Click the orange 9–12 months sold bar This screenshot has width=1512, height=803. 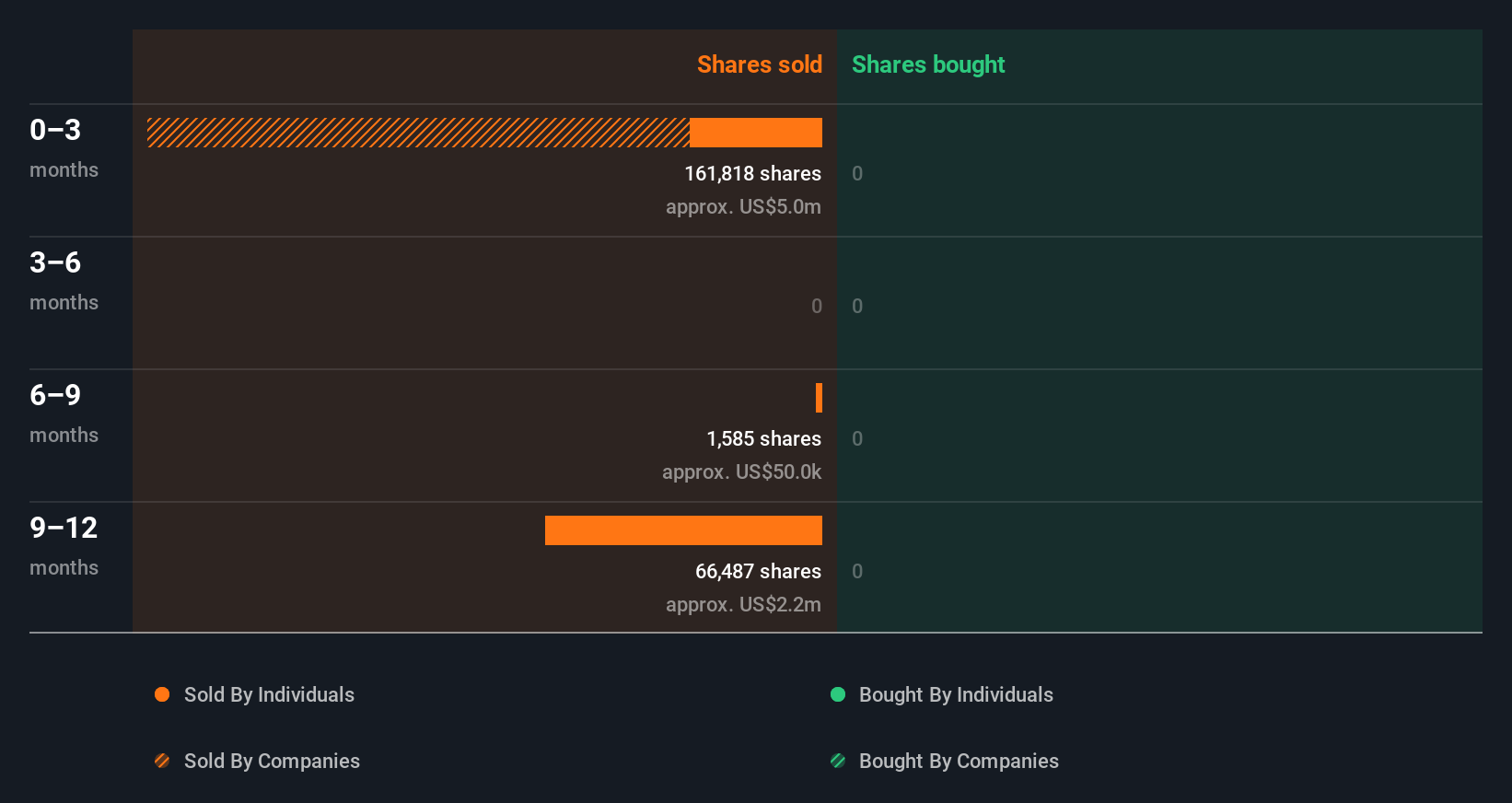click(x=683, y=530)
